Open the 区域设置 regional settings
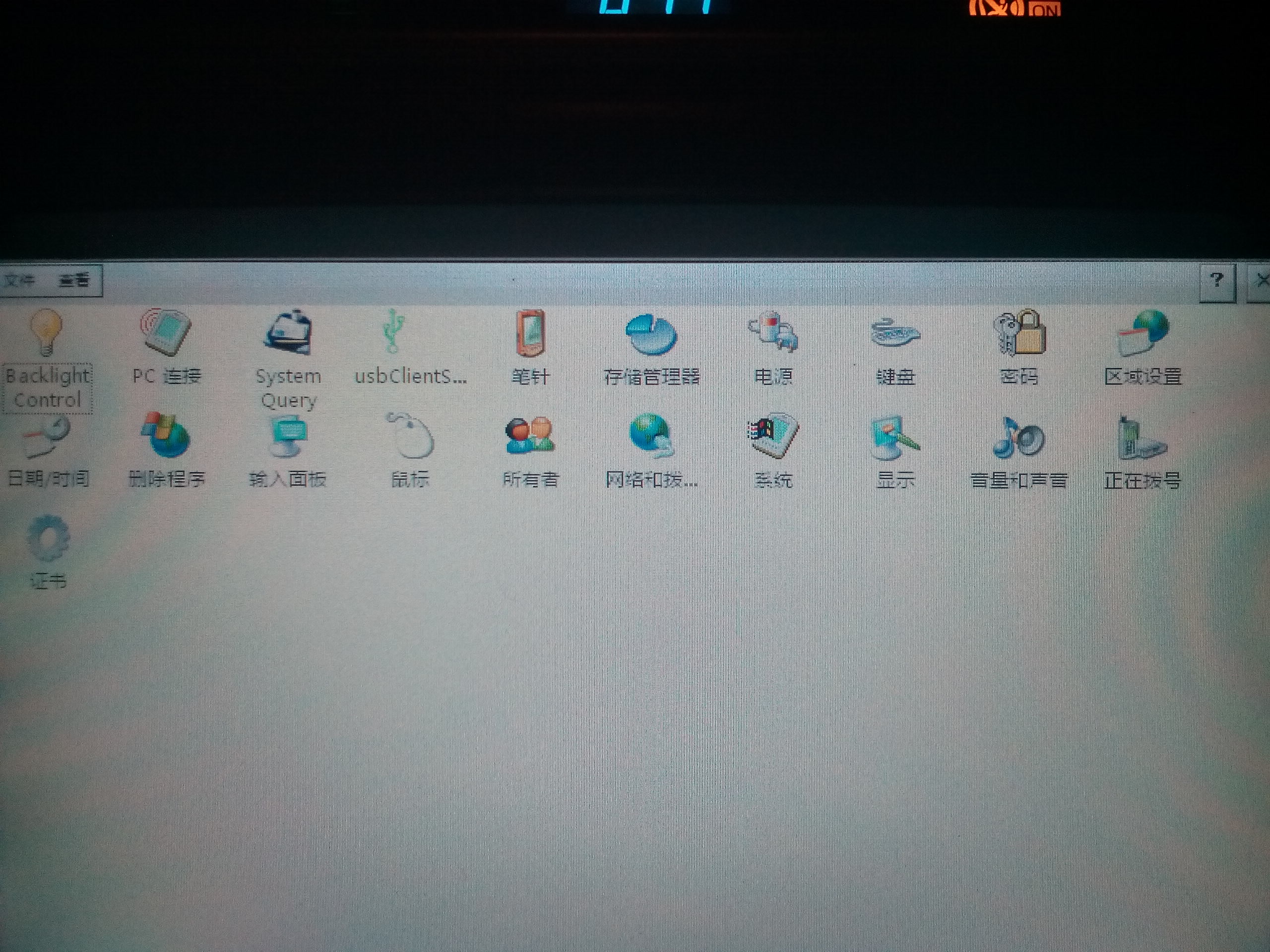Screen dimensions: 1270x952 [1143, 348]
